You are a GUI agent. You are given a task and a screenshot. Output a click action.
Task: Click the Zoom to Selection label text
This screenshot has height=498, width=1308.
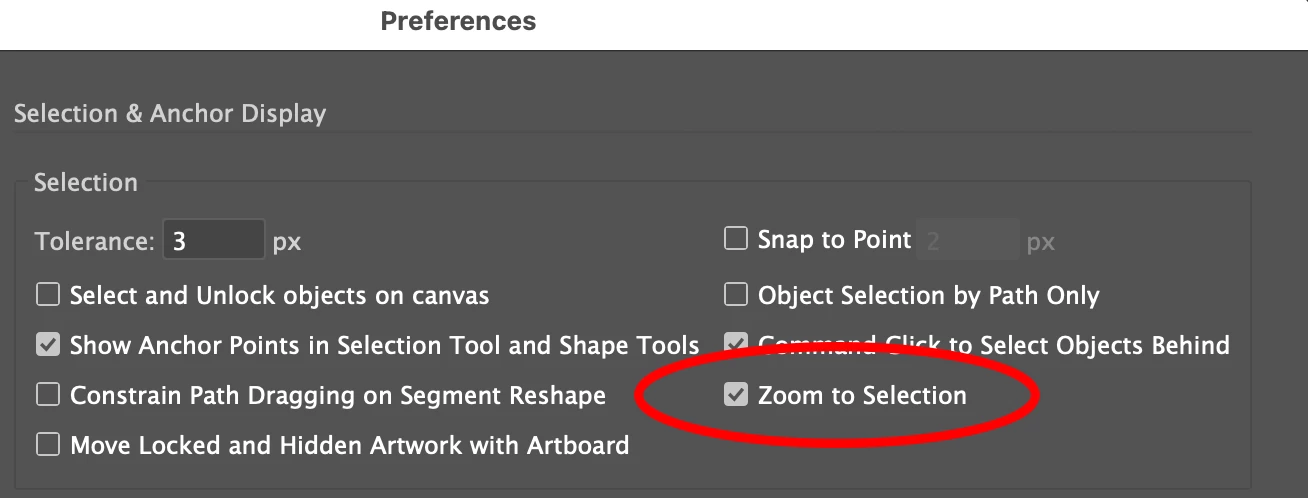862,396
